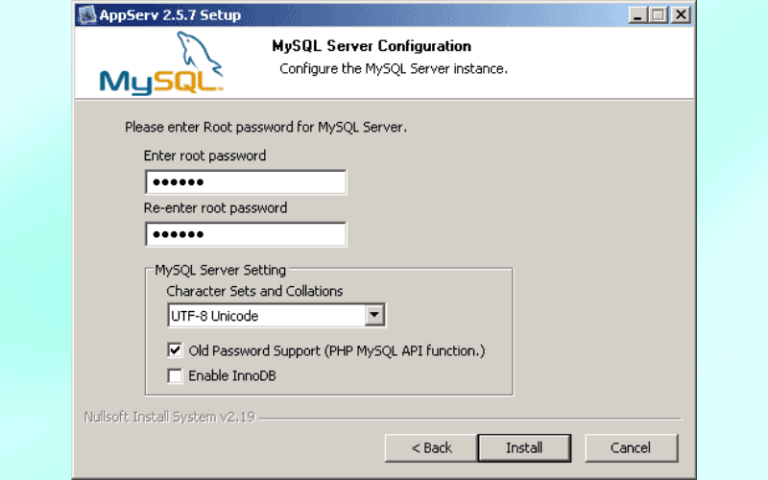Click the MySQL Server Configuration heading

coord(371,46)
